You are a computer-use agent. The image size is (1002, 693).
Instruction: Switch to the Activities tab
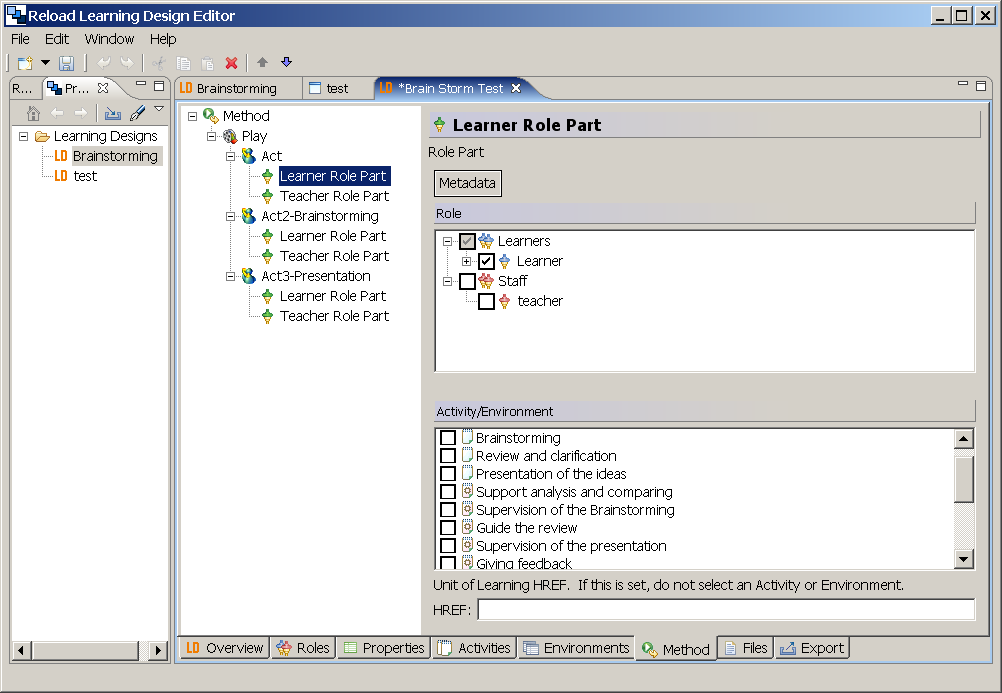[x=475, y=648]
